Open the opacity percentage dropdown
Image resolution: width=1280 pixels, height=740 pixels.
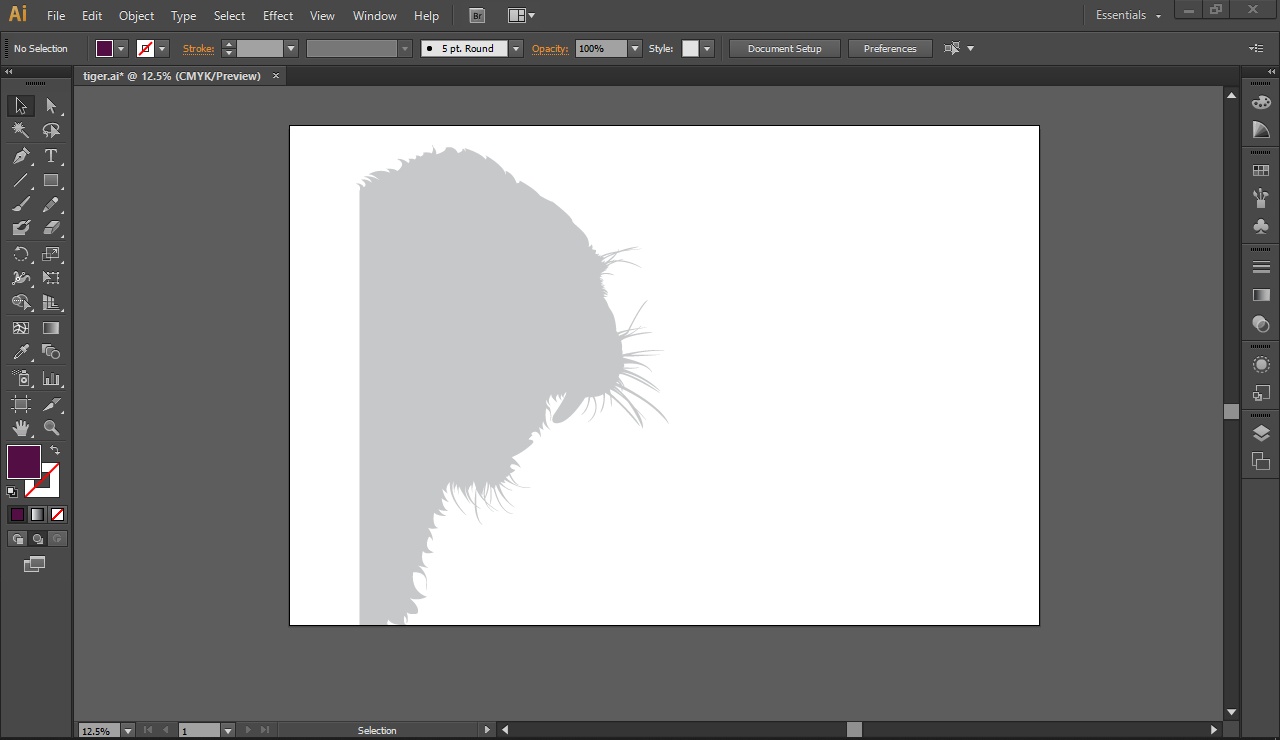coord(635,48)
